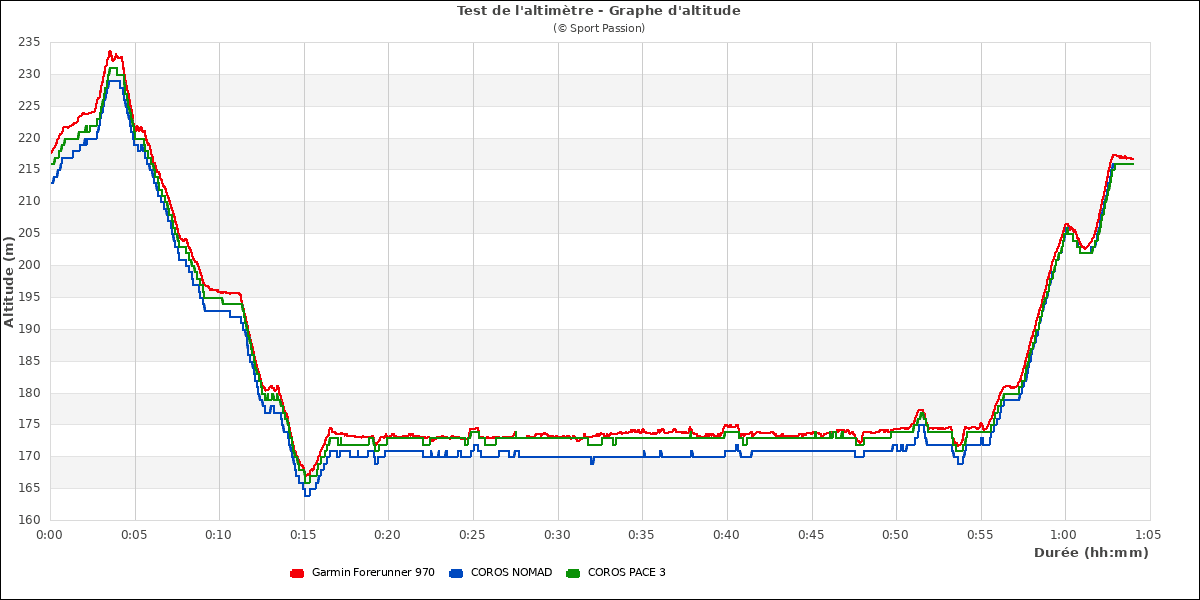Click the 175 altitude axis value
Image resolution: width=1200 pixels, height=600 pixels.
point(29,425)
